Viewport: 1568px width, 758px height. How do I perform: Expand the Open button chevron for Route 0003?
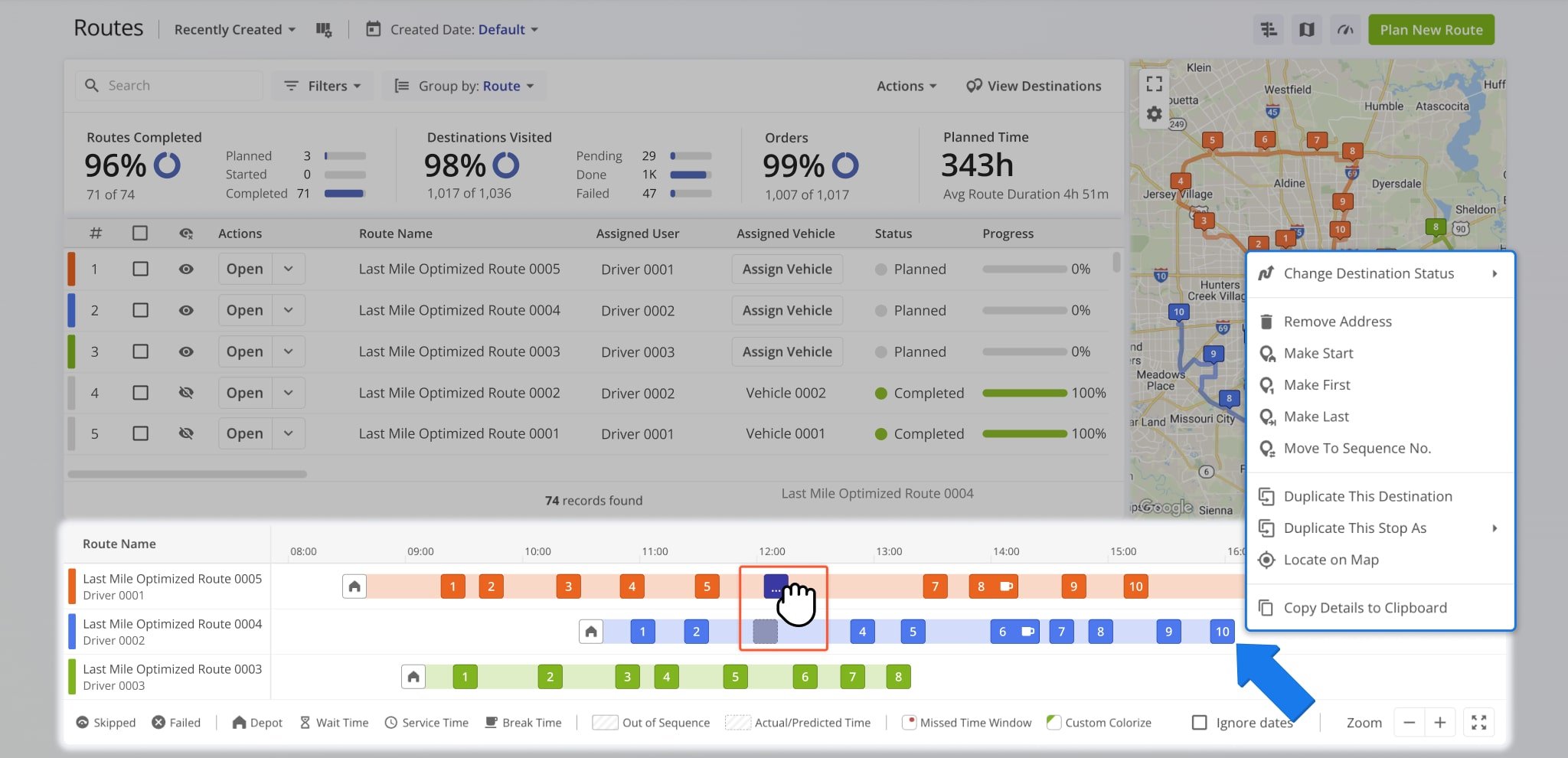(289, 351)
